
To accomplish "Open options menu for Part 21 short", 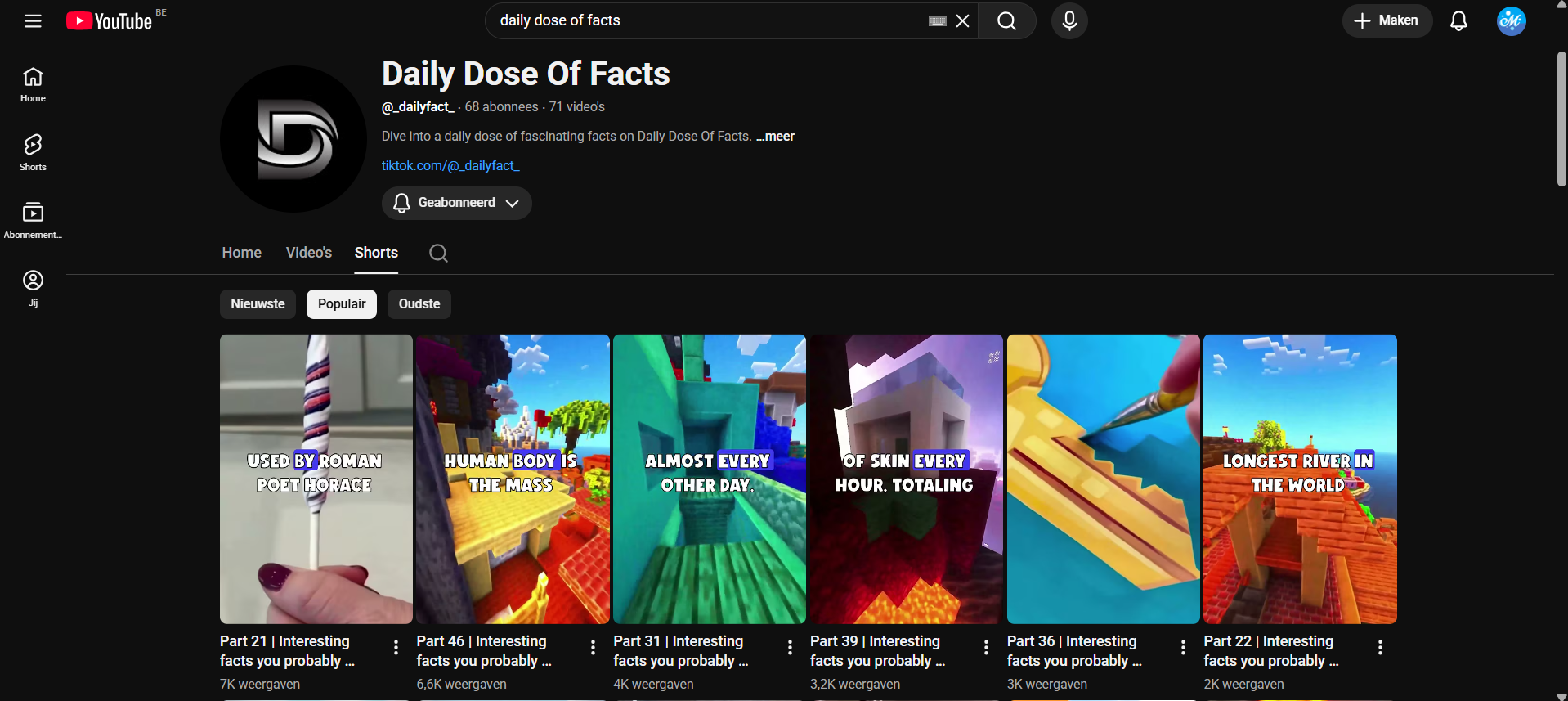I will (x=396, y=648).
